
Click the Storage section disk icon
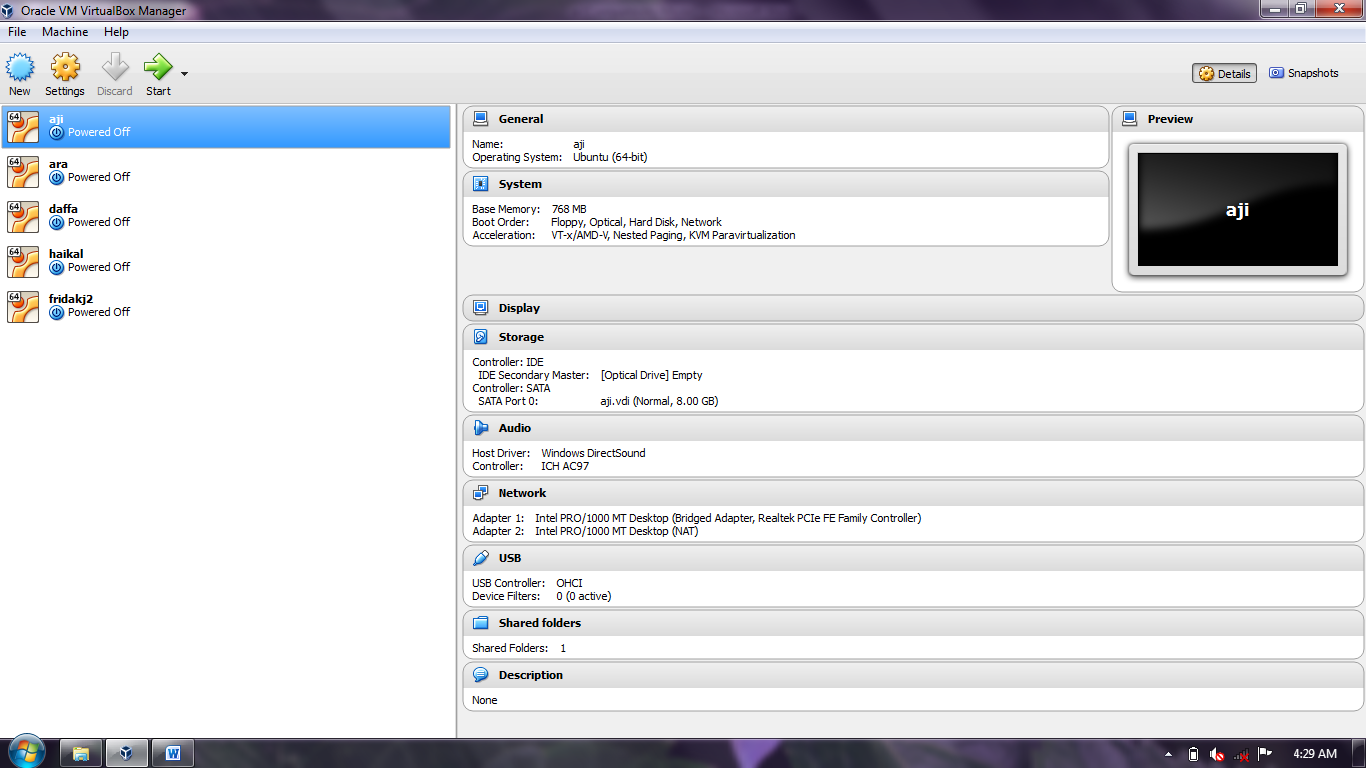click(480, 337)
